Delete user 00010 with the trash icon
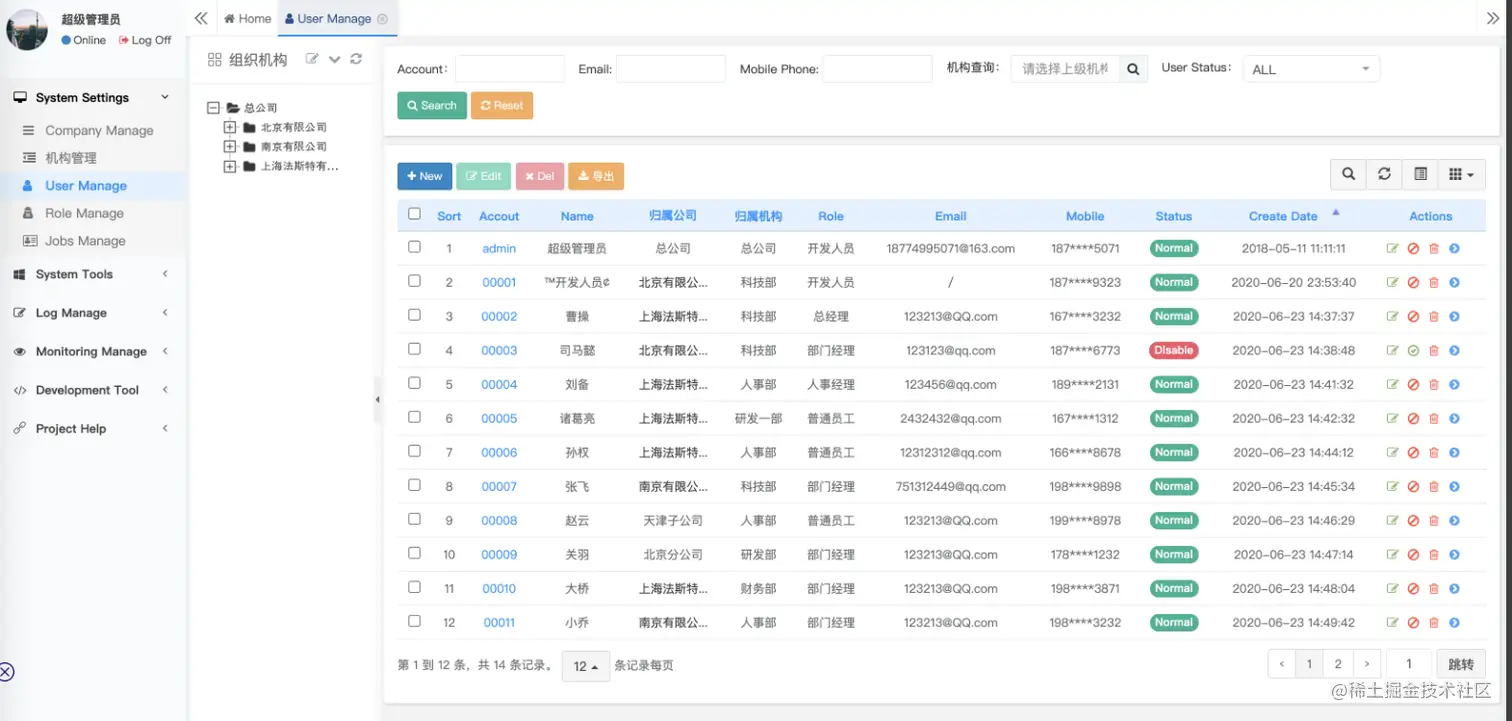 (1433, 589)
